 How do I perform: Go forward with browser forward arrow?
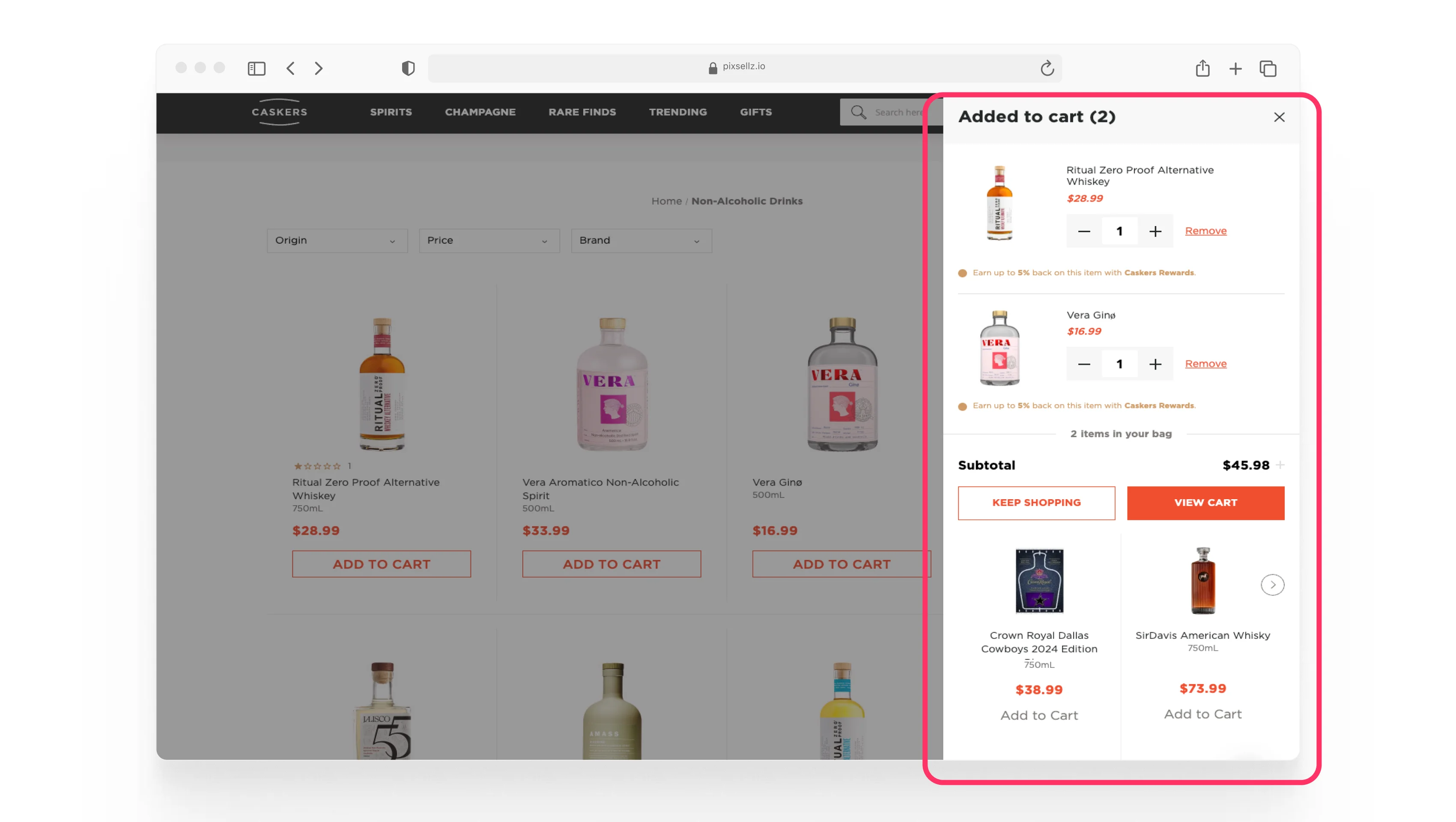319,68
